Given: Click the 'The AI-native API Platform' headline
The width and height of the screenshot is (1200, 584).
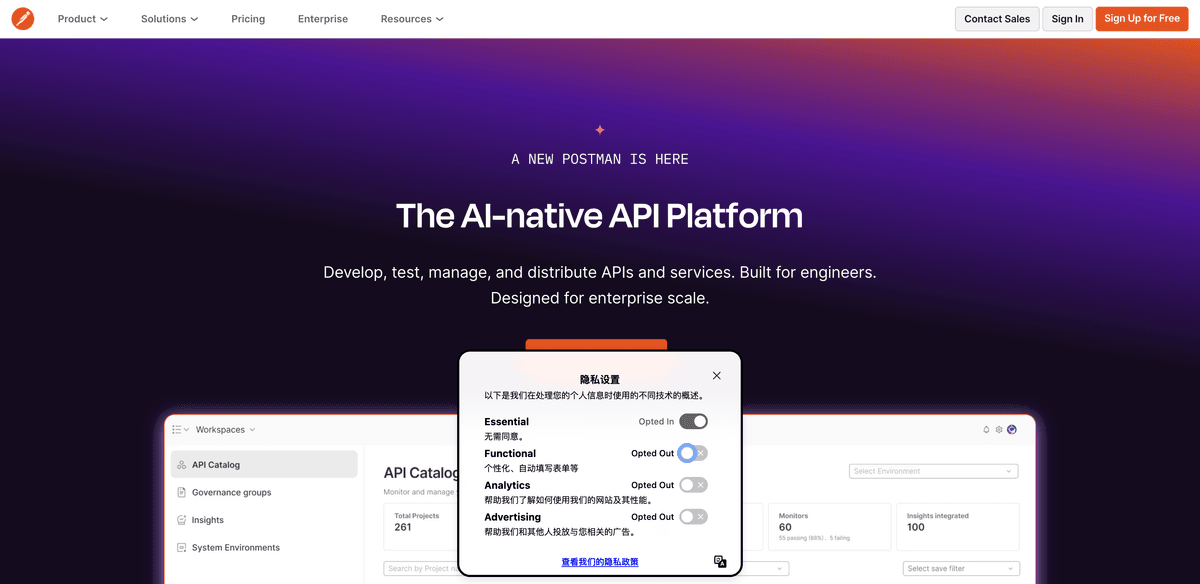Looking at the screenshot, I should coord(600,215).
